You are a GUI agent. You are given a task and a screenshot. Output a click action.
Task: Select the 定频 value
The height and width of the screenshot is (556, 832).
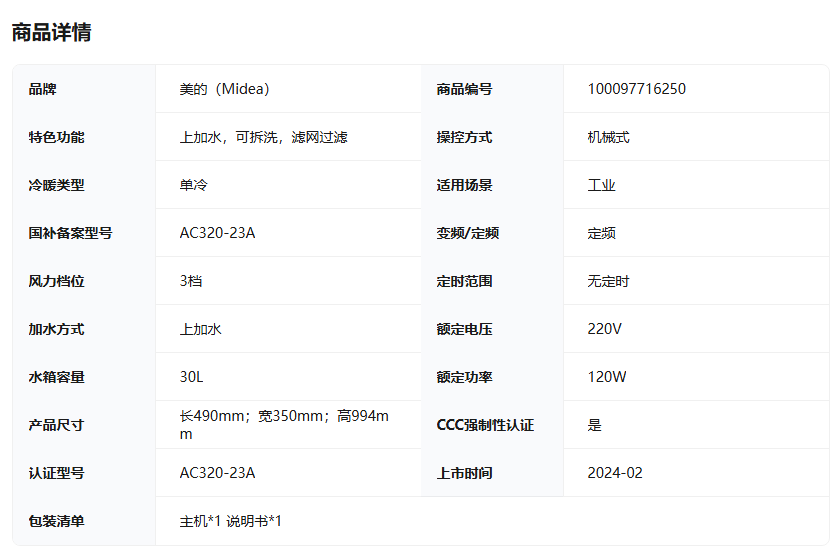601,233
